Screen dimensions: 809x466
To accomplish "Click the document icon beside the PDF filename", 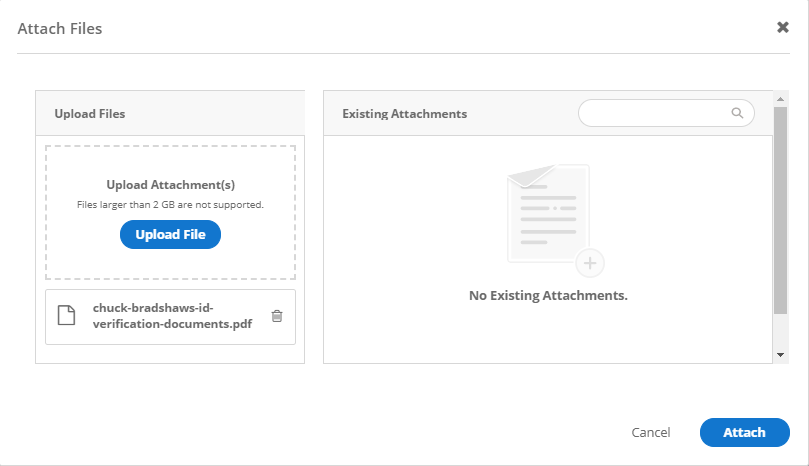I will click(66, 316).
